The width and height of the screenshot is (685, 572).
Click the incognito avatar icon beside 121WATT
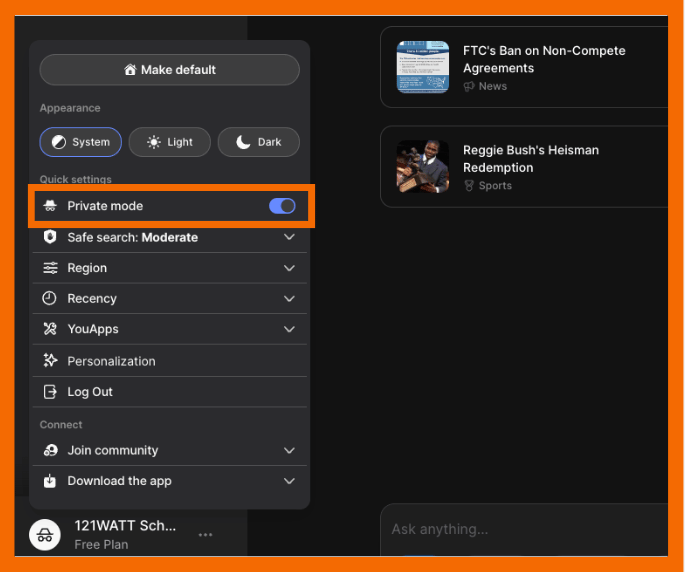(x=45, y=535)
